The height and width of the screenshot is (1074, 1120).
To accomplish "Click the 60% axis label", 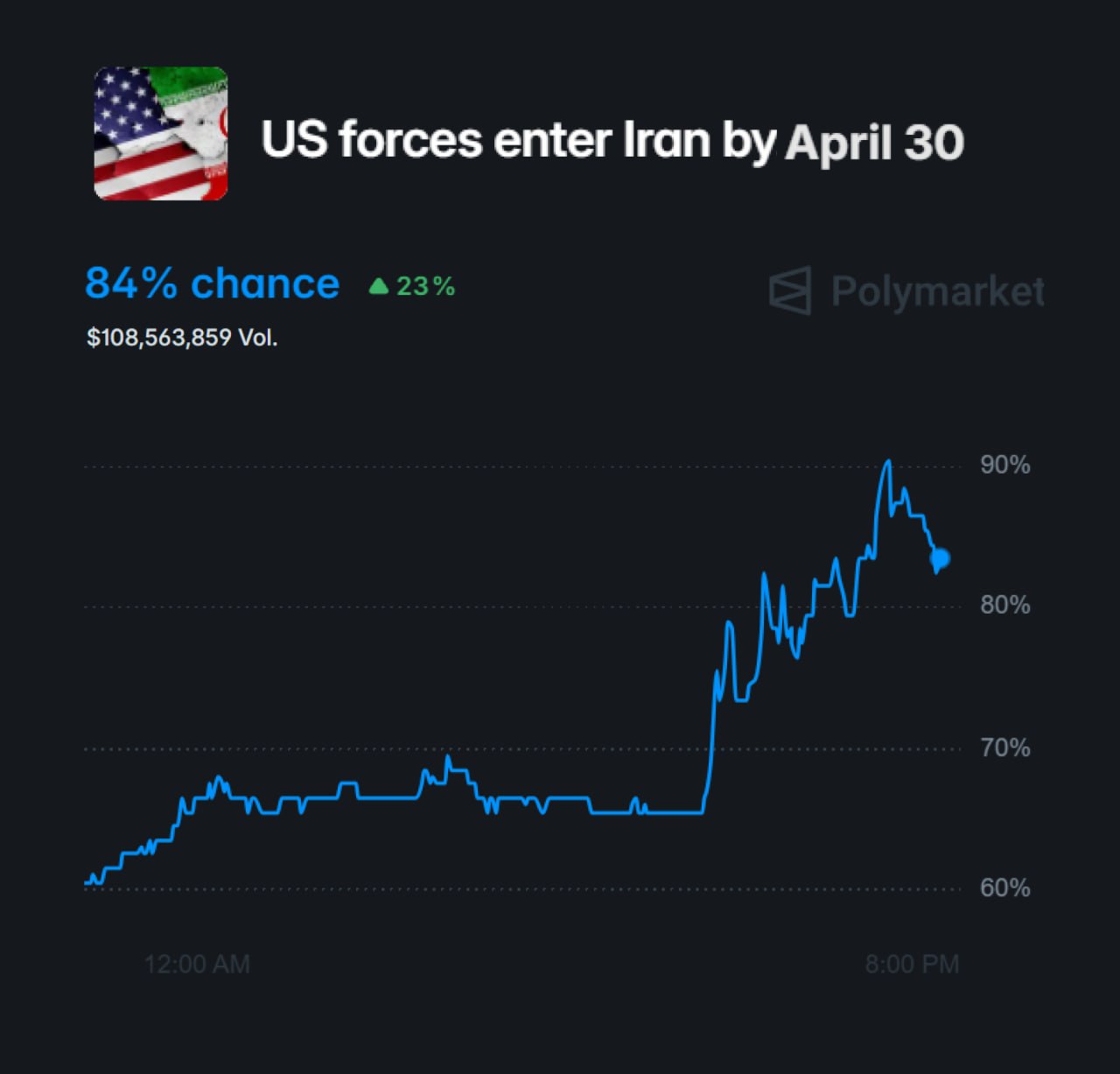I will [1004, 888].
